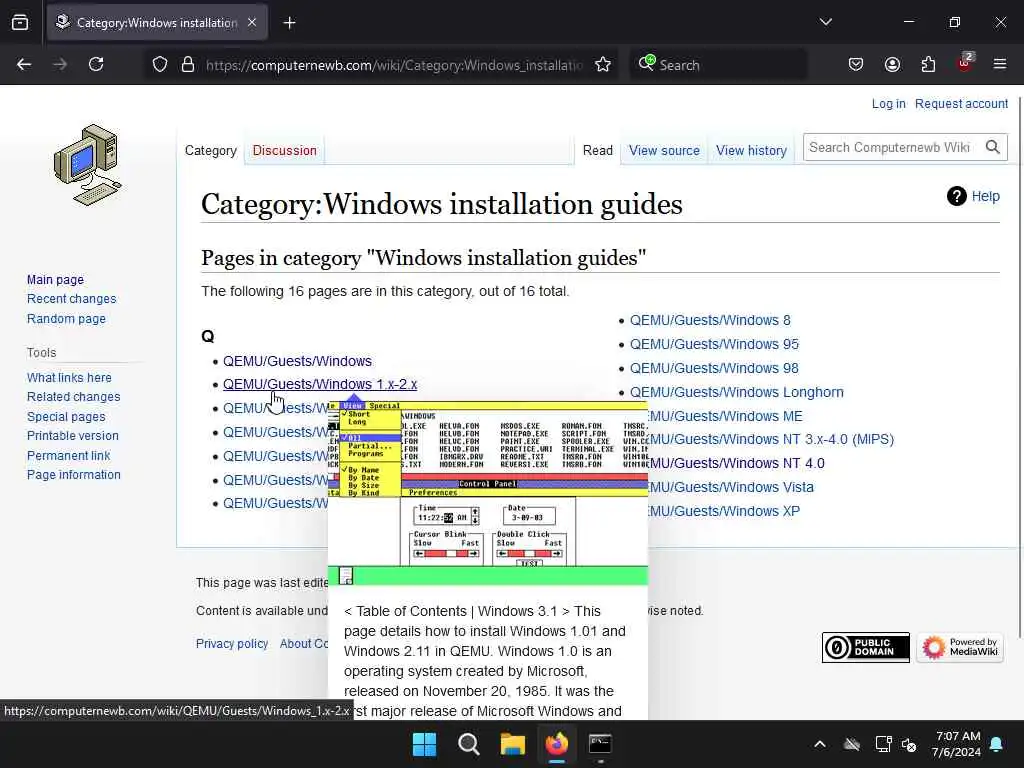Image resolution: width=1024 pixels, height=768 pixels.
Task: Show hidden system tray icons
Action: tap(820, 744)
